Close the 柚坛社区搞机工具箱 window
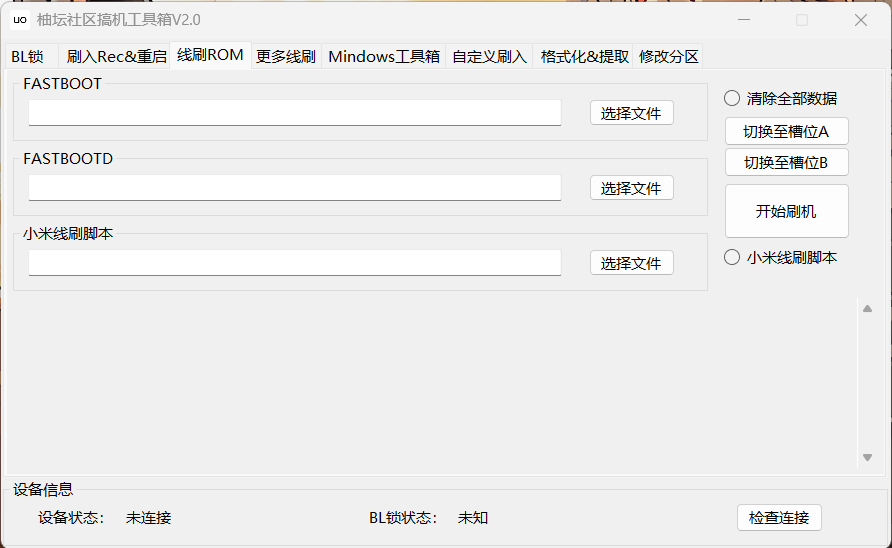 [x=861, y=20]
